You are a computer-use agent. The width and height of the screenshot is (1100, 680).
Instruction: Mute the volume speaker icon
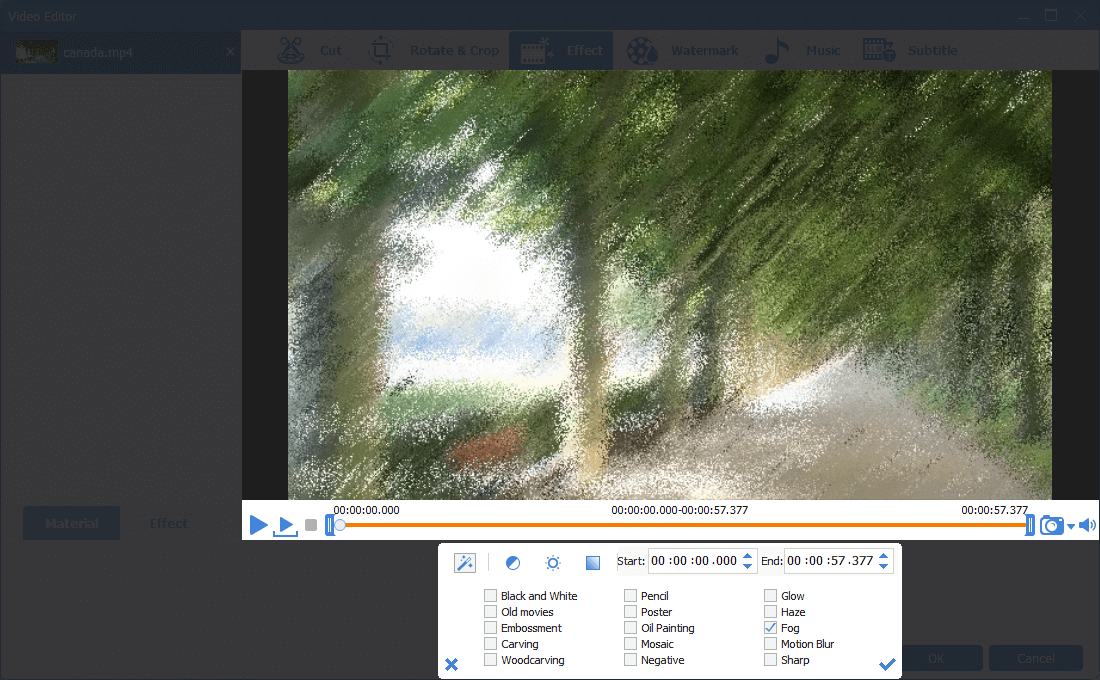(1087, 525)
